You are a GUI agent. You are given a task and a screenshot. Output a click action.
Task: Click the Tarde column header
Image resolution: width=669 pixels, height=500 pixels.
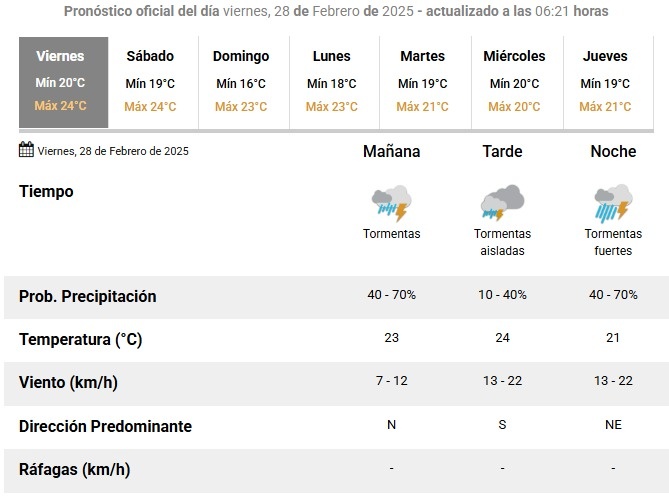point(502,151)
